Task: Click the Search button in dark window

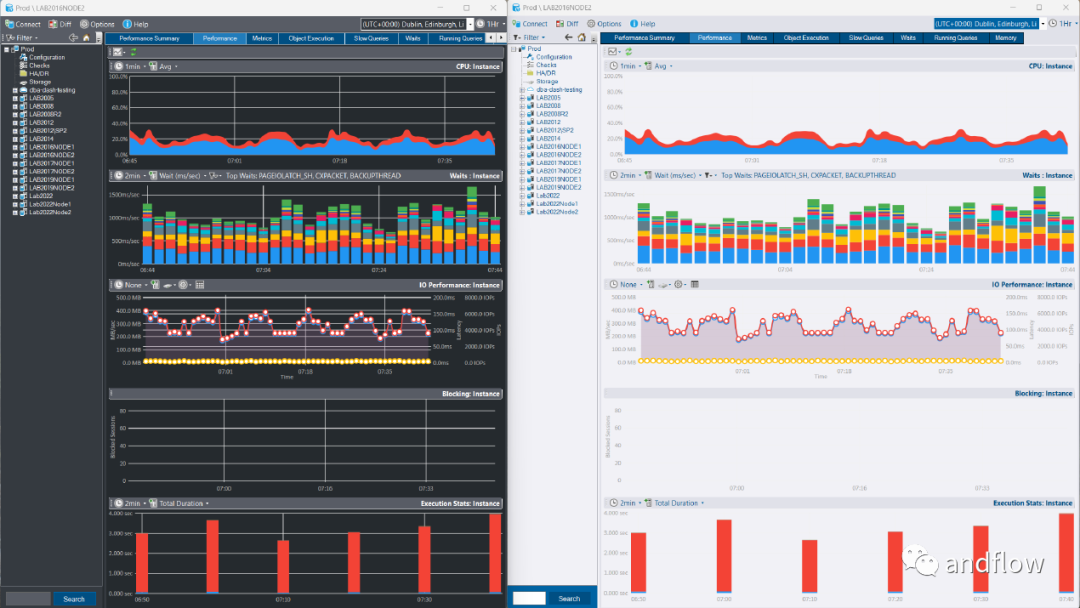Action: tap(74, 599)
